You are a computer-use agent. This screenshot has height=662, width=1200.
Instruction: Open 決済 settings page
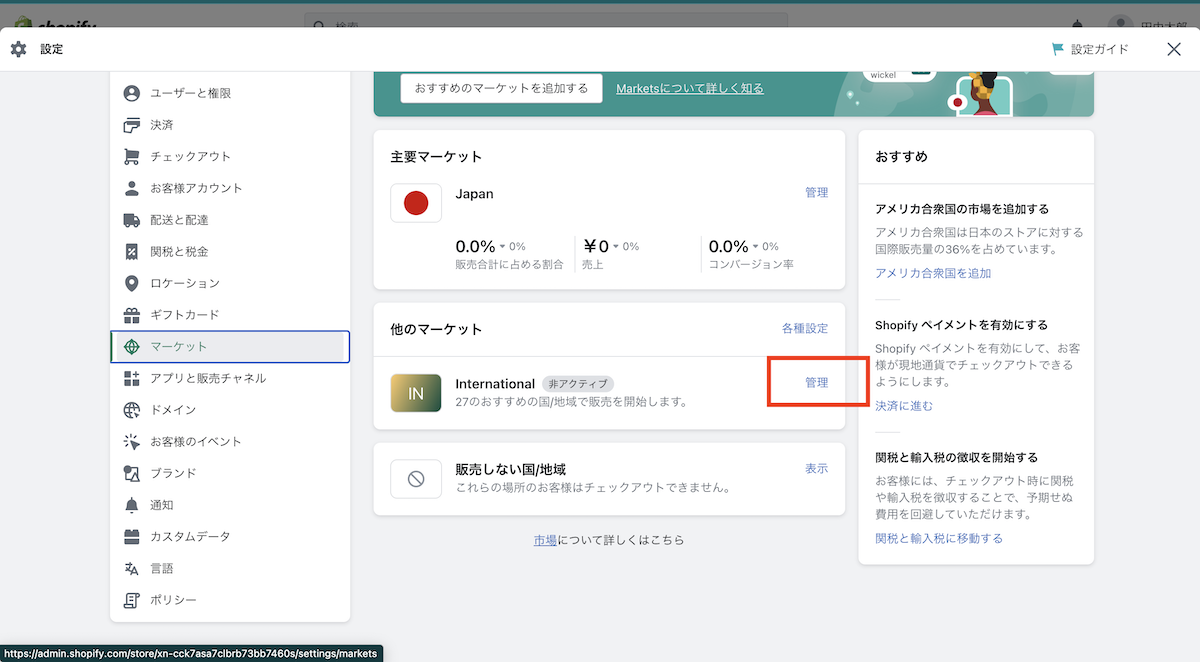tap(230, 125)
